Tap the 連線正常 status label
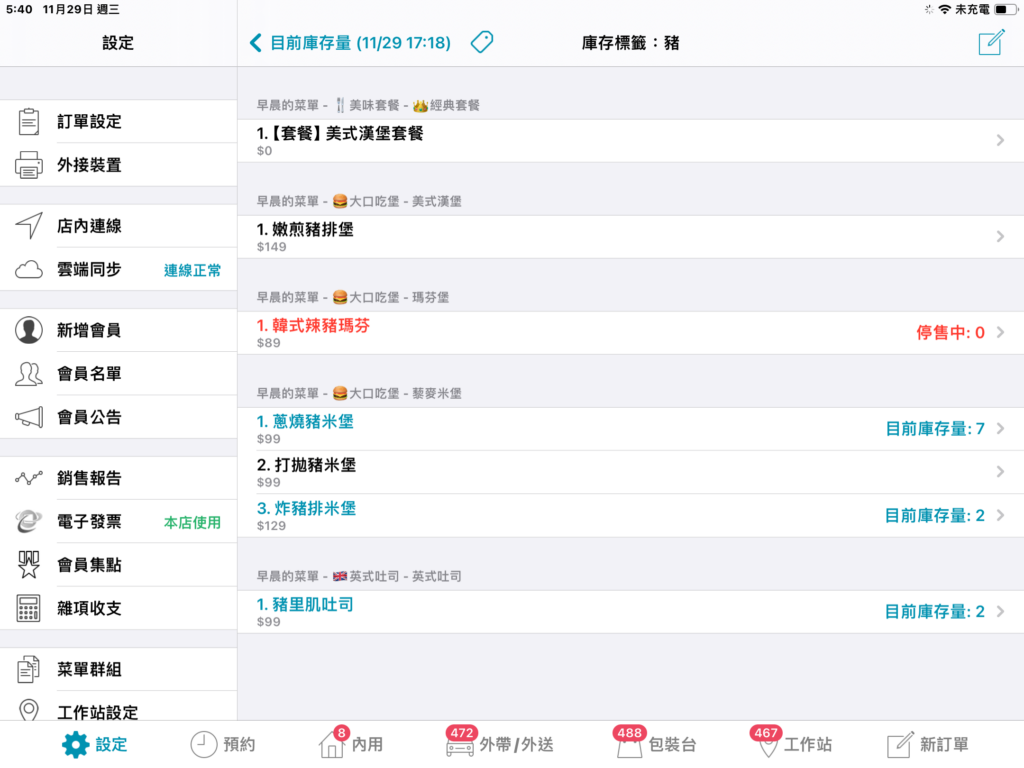Image resolution: width=1024 pixels, height=768 pixels. click(x=192, y=270)
